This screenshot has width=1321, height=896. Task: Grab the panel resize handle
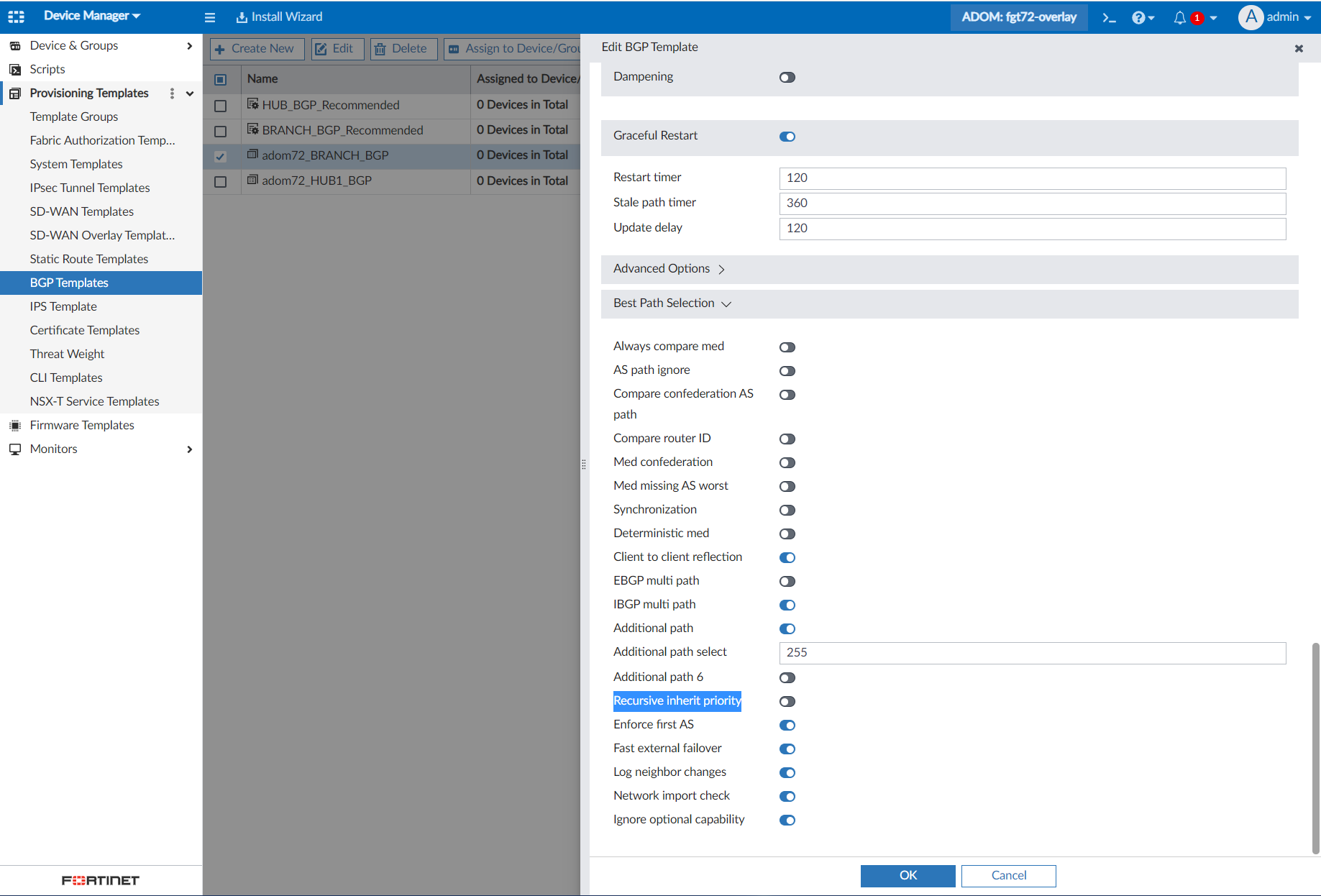(x=584, y=465)
